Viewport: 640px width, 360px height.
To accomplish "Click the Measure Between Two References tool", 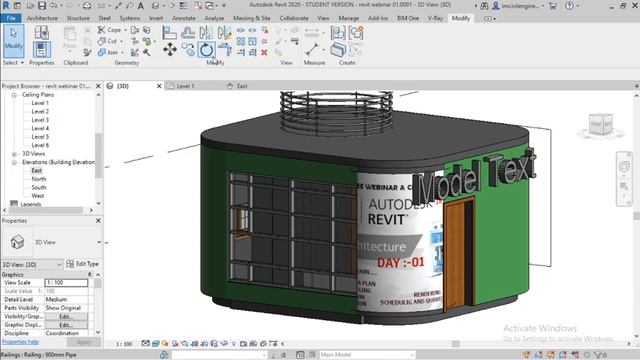I will (x=311, y=50).
